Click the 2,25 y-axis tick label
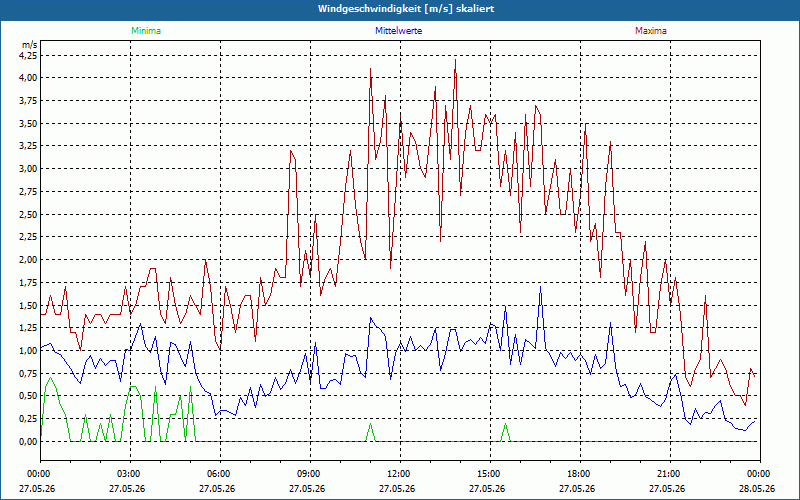This screenshot has width=800, height=500. [x=28, y=237]
